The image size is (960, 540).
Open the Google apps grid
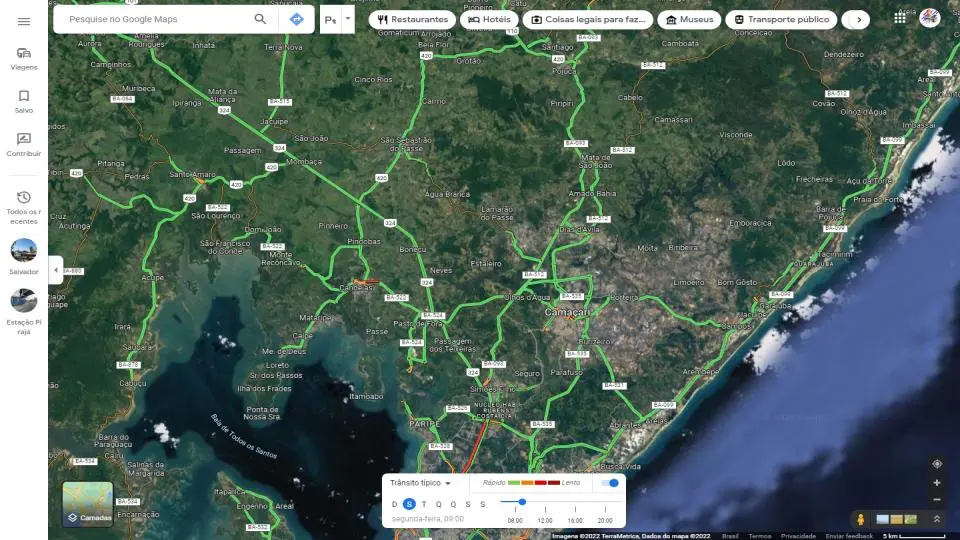click(x=900, y=18)
